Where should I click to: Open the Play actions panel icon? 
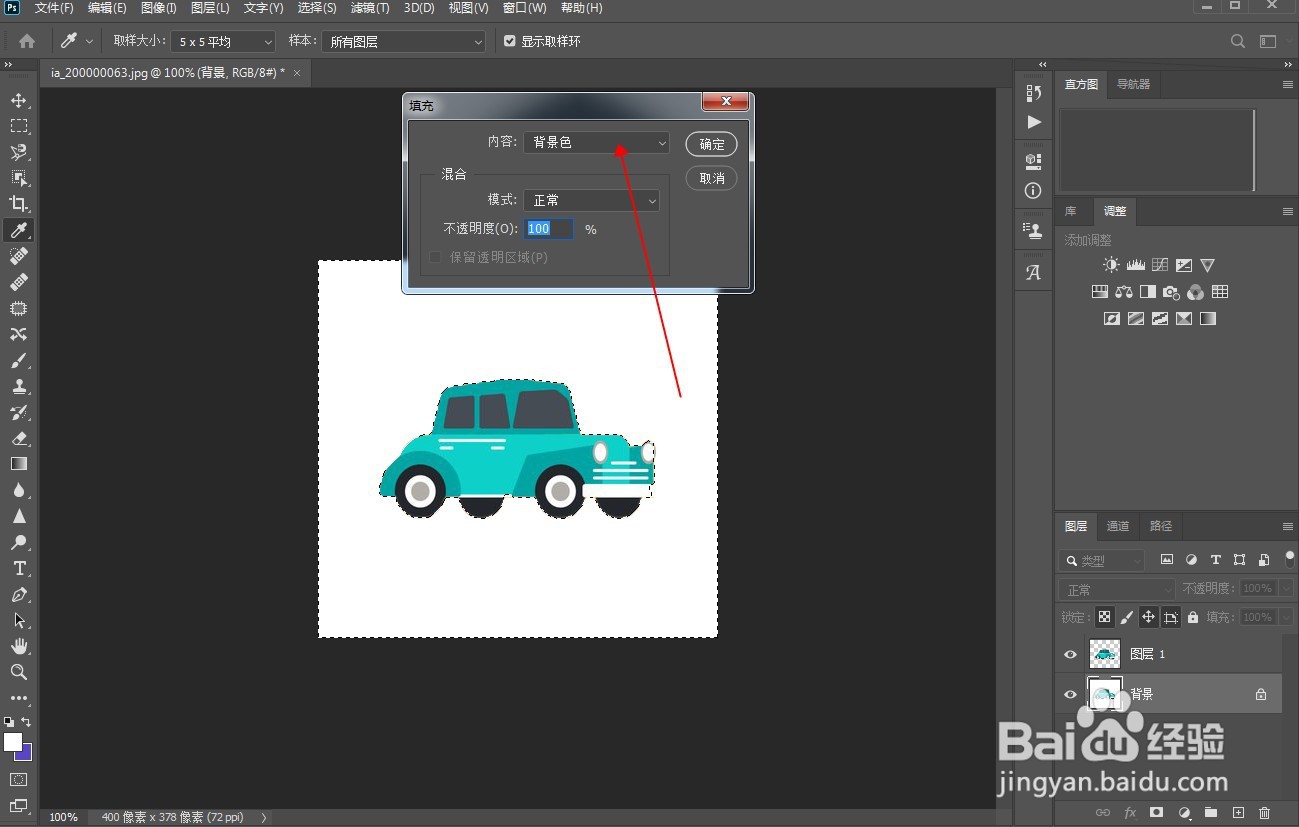(x=1034, y=122)
